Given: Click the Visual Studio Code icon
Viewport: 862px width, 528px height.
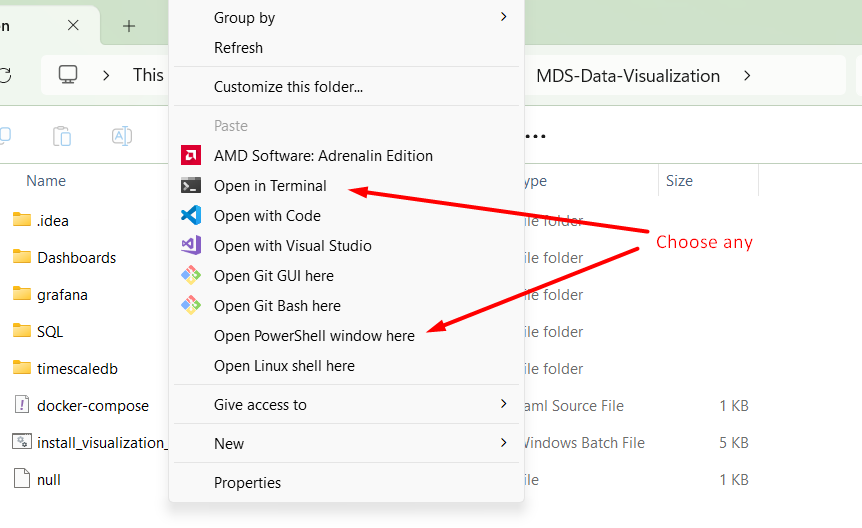Looking at the screenshot, I should [190, 216].
